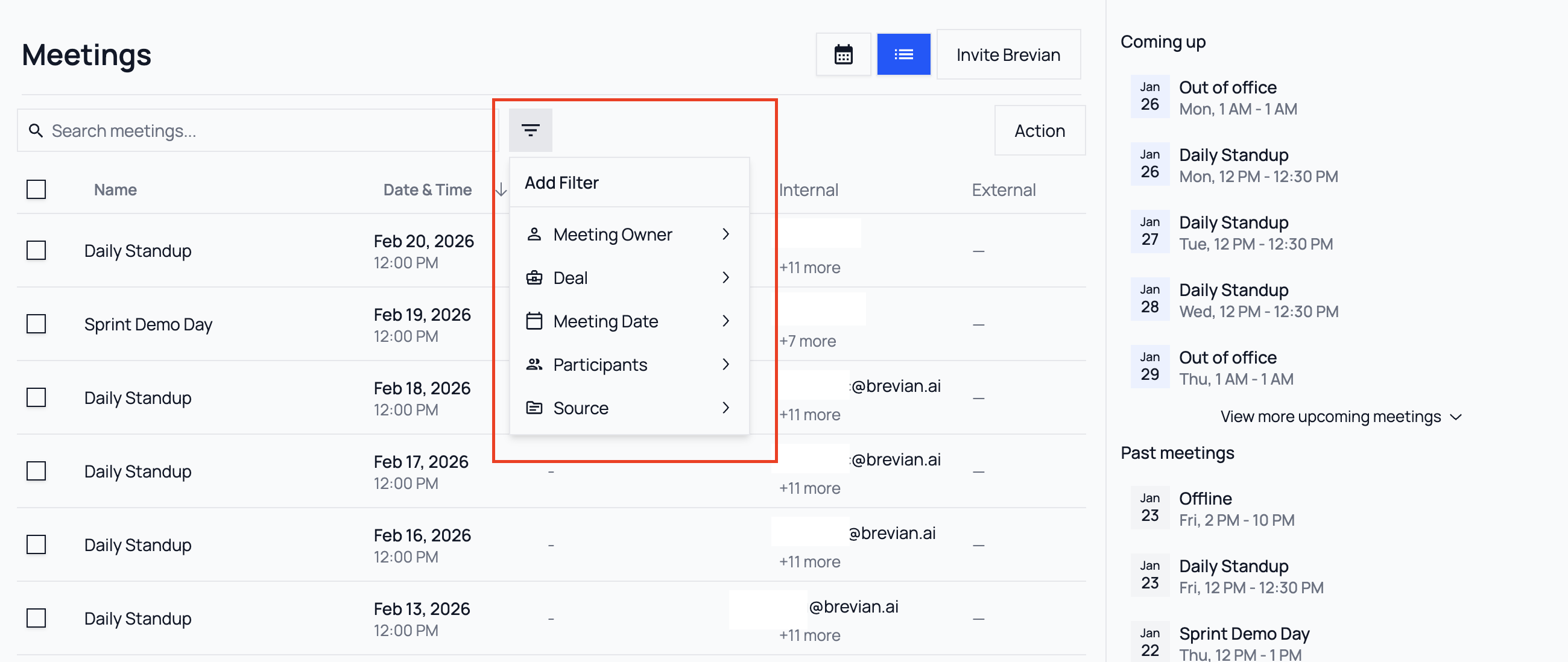This screenshot has width=1568, height=662.
Task: Click the person icon beside Meeting Owner
Action: tap(534, 234)
